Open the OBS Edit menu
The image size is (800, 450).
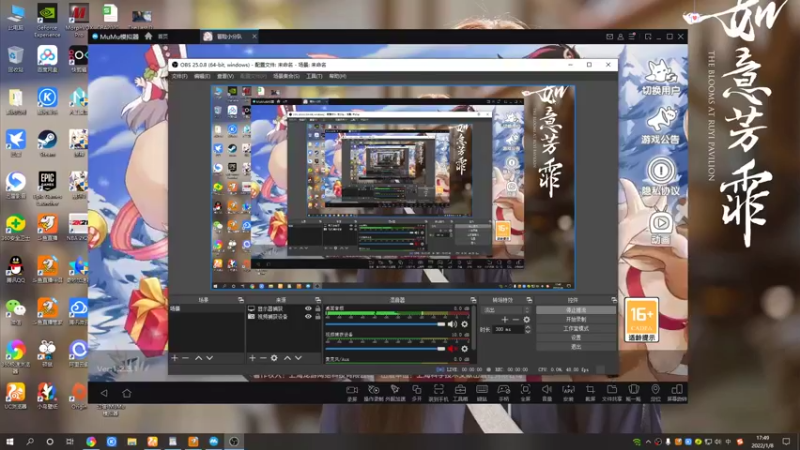(x=202, y=76)
